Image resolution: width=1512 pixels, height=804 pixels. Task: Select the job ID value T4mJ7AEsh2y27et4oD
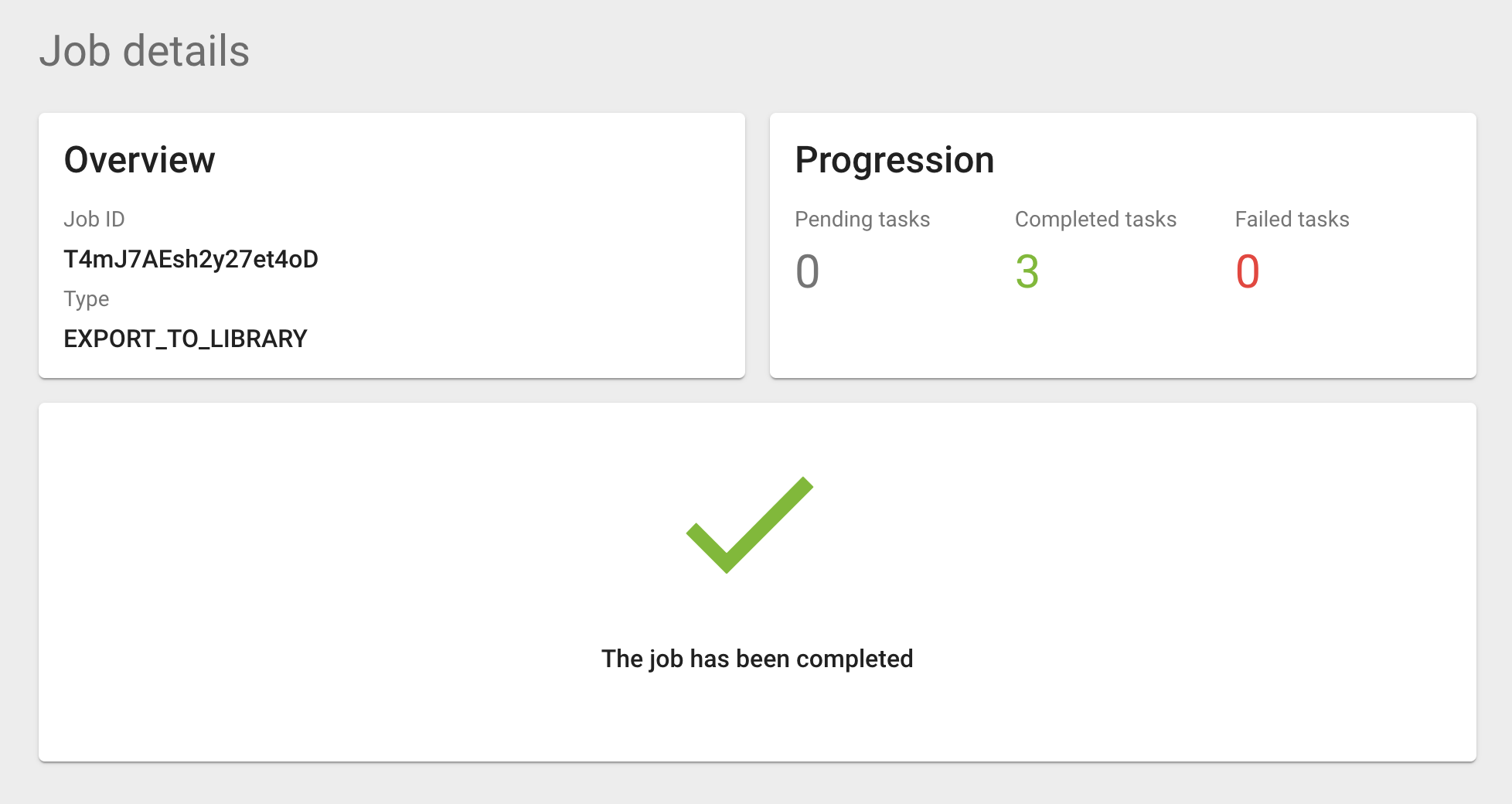point(191,259)
